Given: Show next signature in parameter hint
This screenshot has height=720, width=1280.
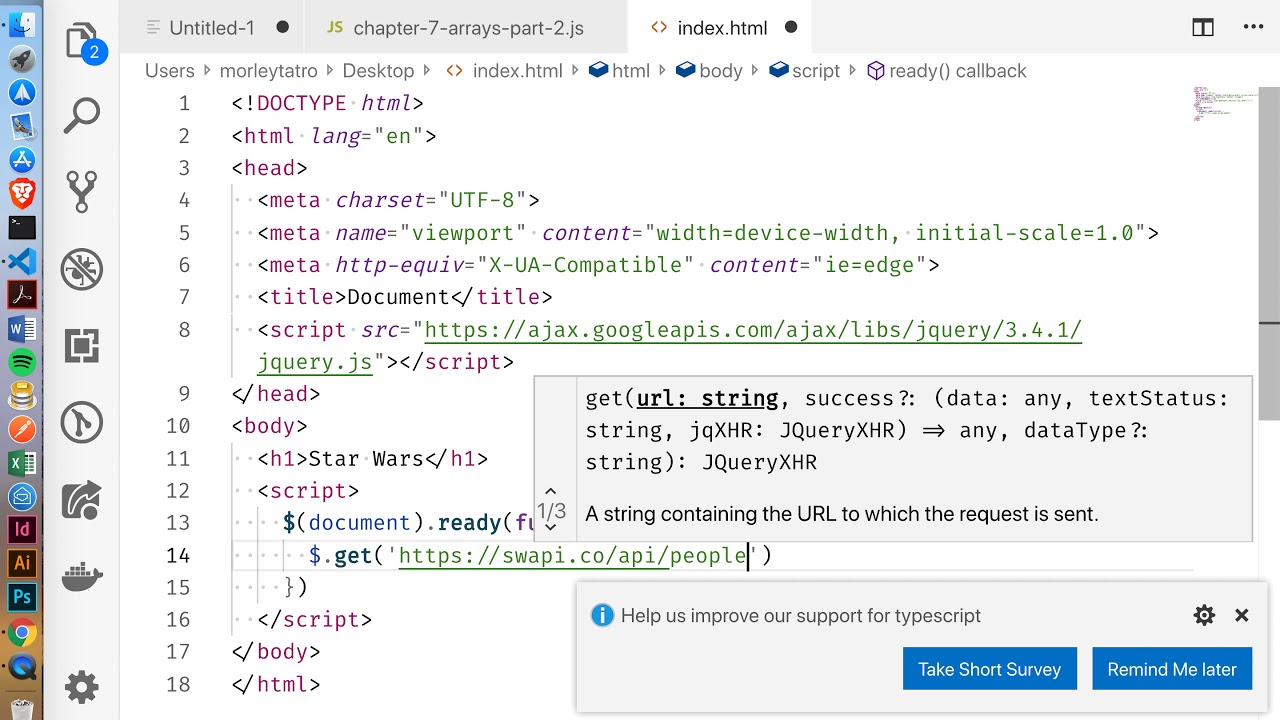Looking at the screenshot, I should coord(550,528).
